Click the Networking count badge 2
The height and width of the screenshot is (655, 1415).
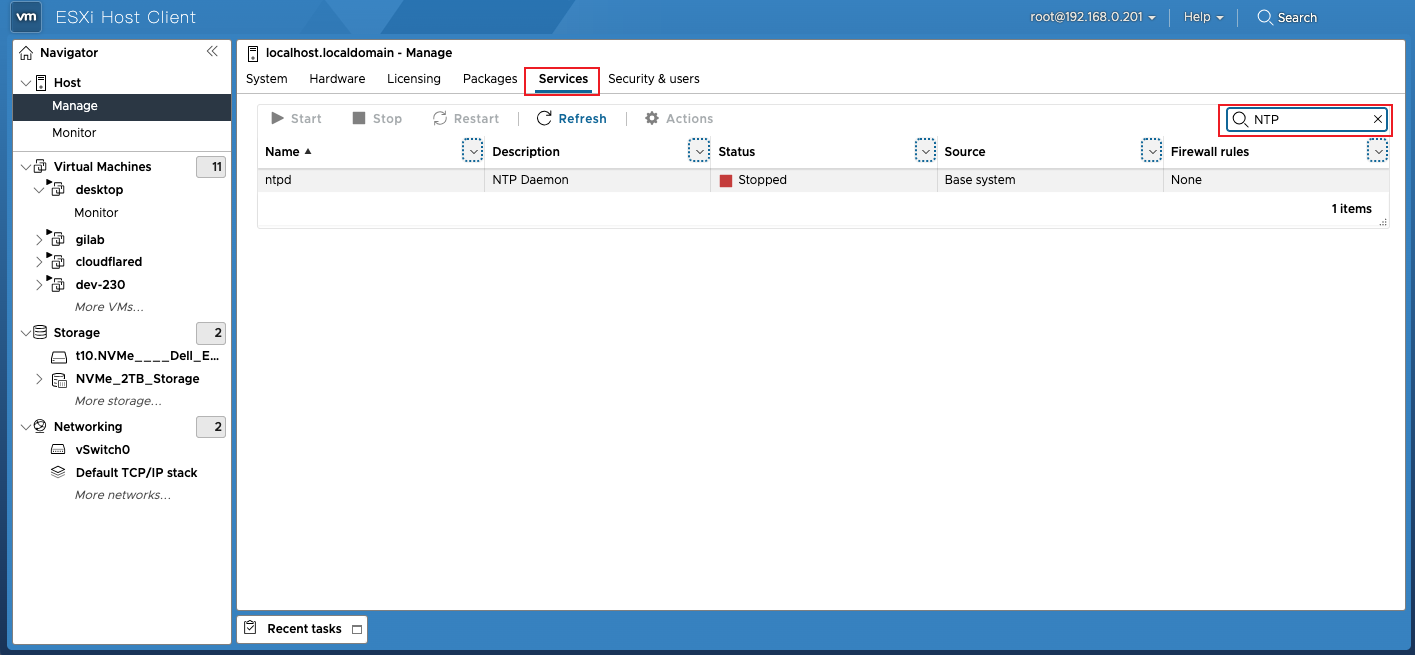coord(211,427)
